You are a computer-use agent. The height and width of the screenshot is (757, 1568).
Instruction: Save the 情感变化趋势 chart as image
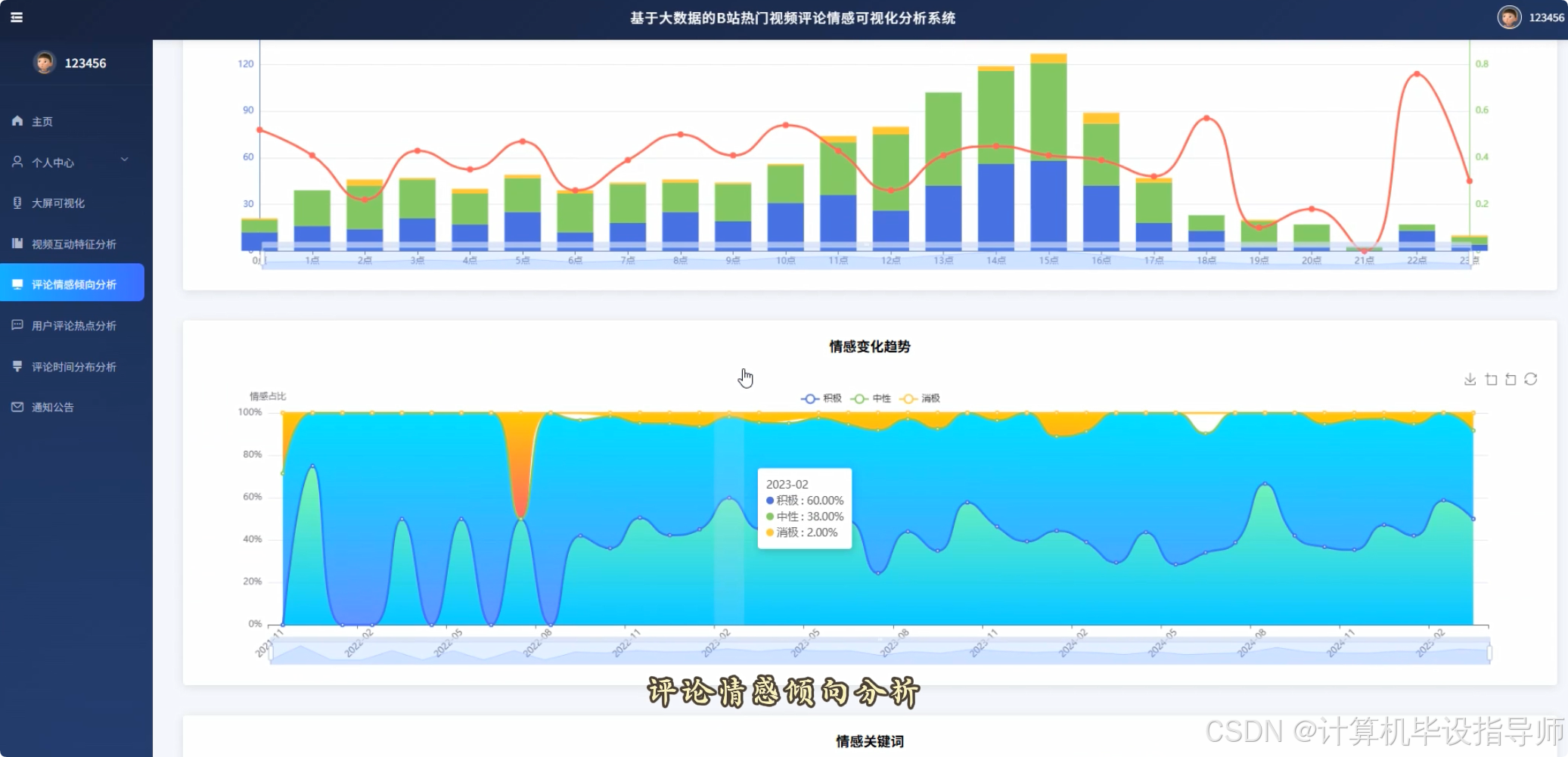point(1470,379)
